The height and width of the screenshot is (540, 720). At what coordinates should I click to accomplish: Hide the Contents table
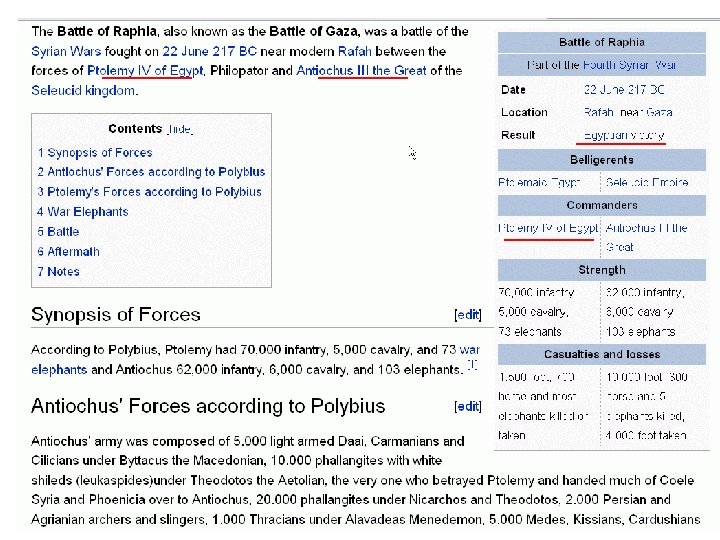click(x=180, y=130)
